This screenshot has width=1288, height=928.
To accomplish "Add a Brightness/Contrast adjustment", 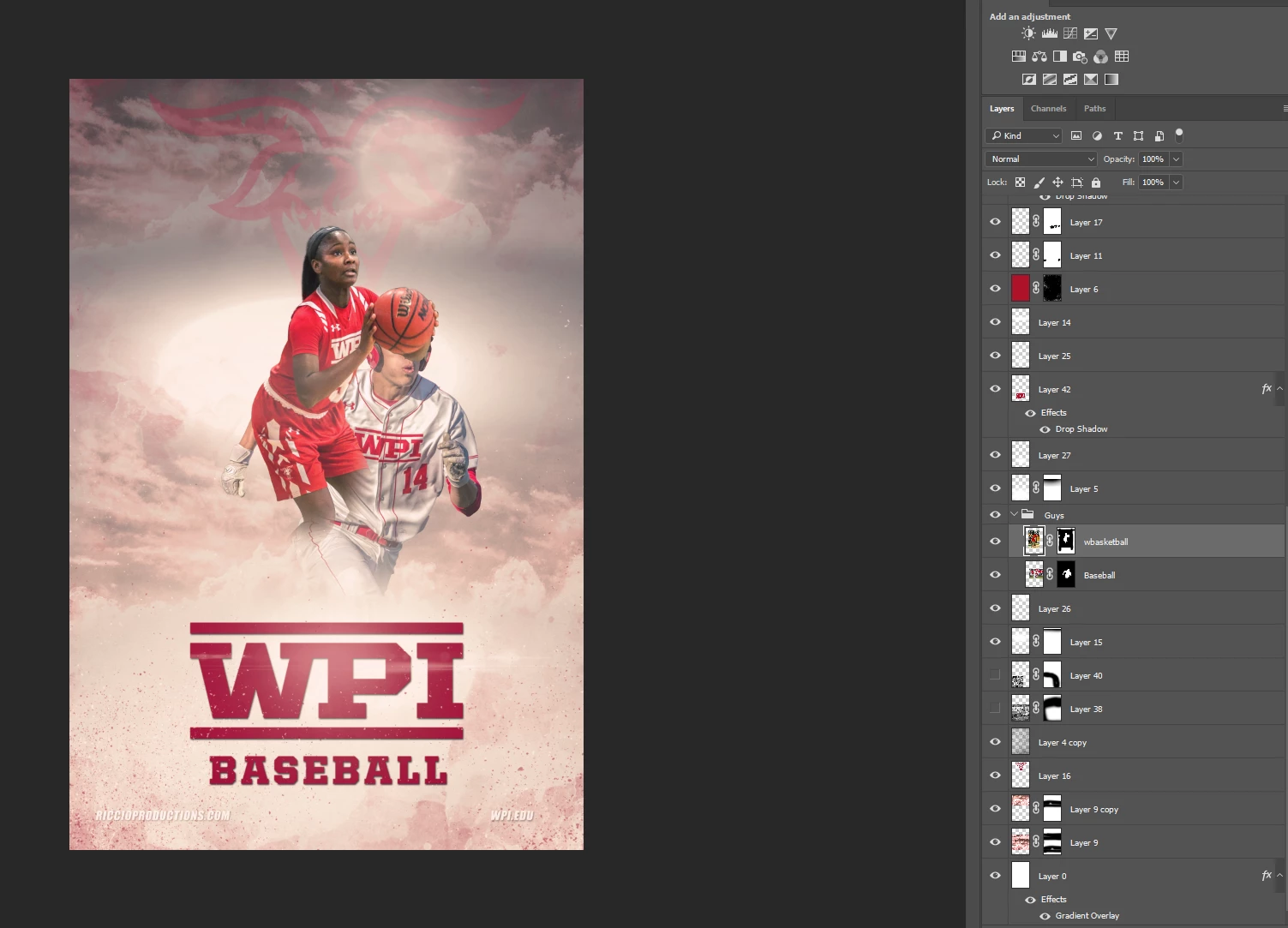I will [x=1028, y=33].
